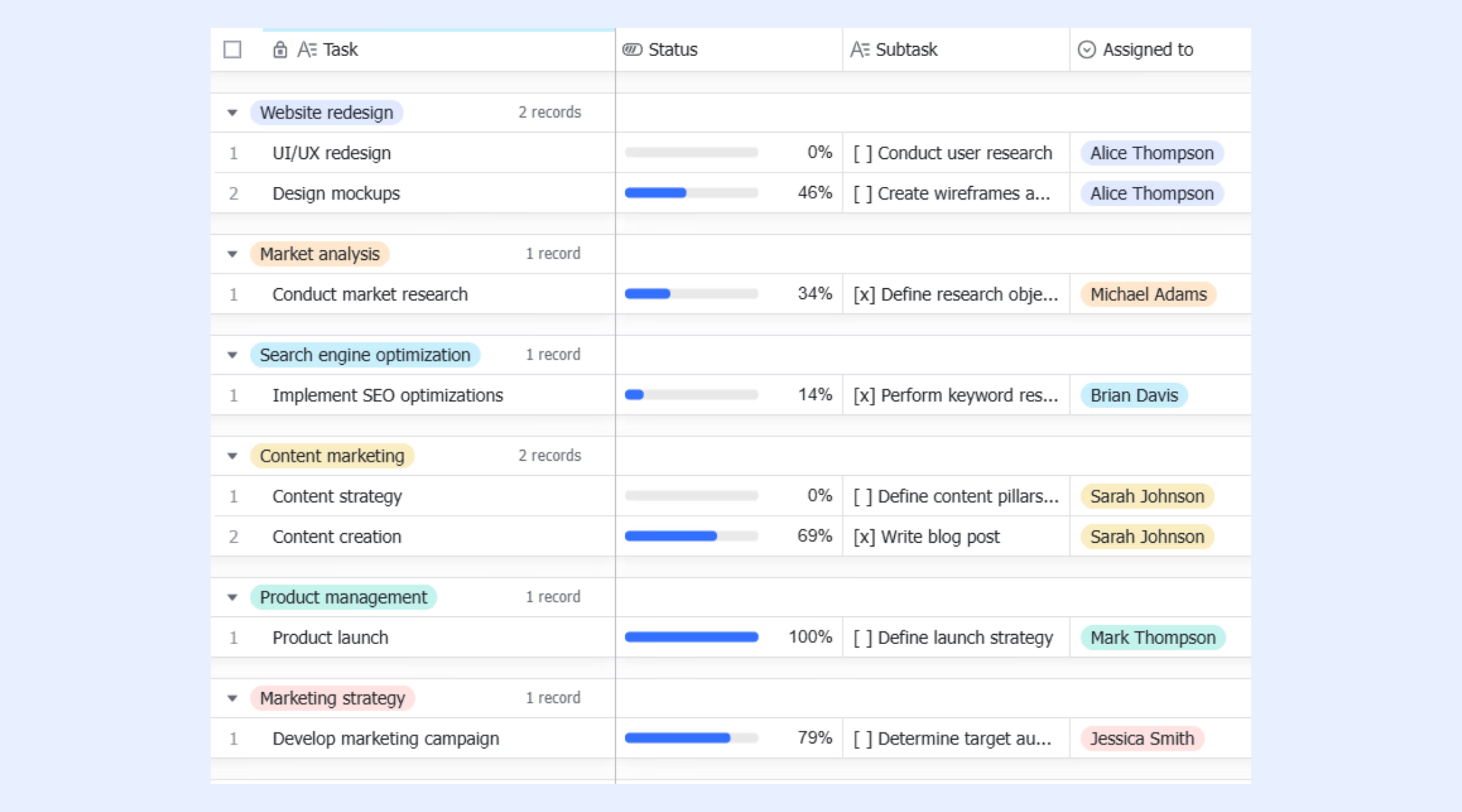1462x812 pixels.
Task: Select the Subtask column header
Action: 956,49
